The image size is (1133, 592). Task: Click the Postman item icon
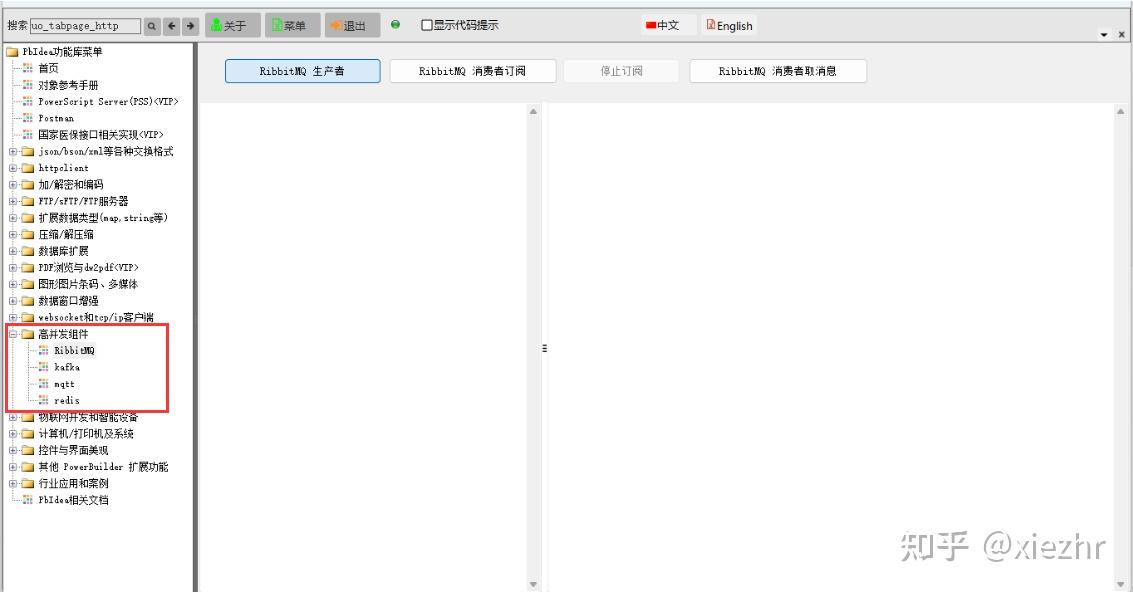click(27, 118)
